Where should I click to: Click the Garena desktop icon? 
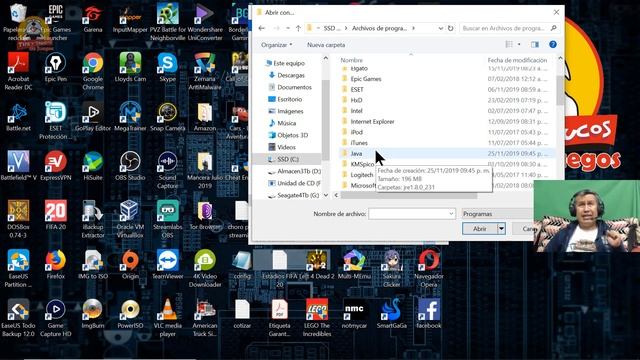pos(93,19)
